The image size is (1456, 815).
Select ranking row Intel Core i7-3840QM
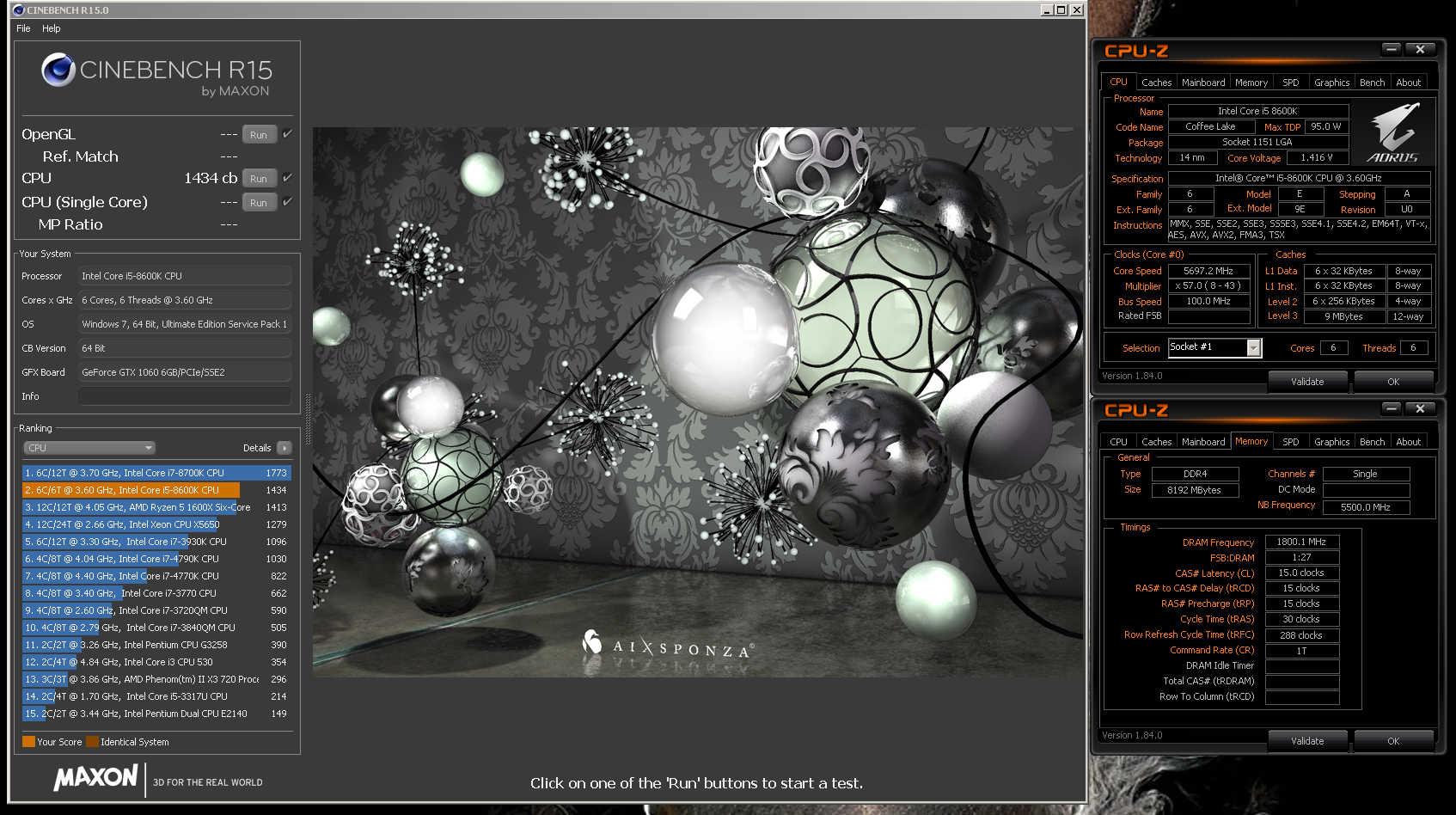pyautogui.click(x=156, y=628)
